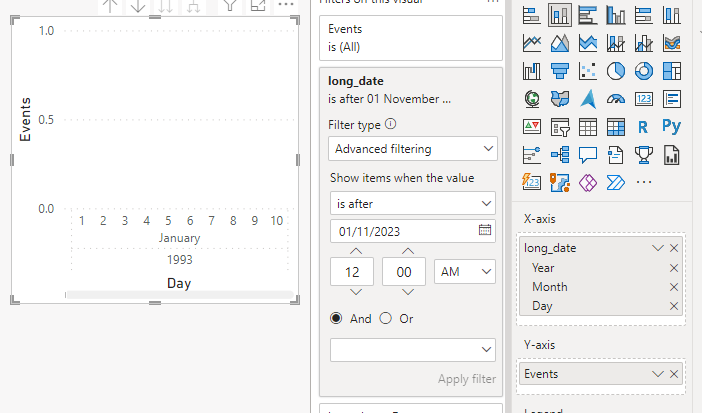702x413 pixels.
Task: Choose the table visual
Action: click(588, 127)
